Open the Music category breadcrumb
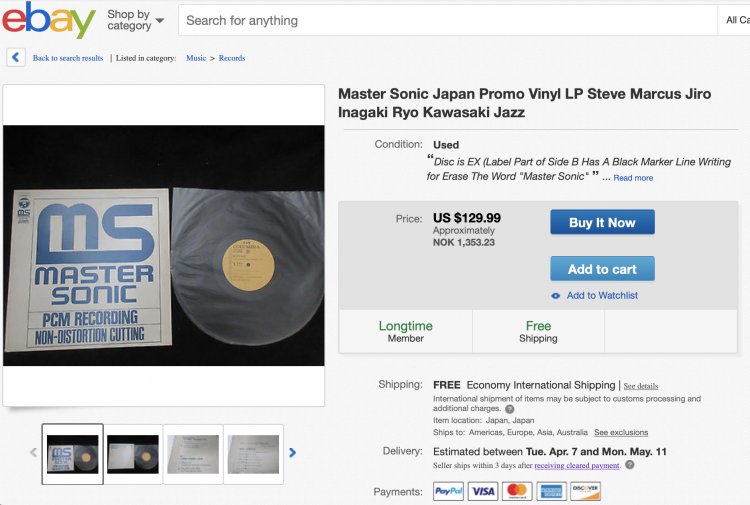Screen dimensions: 750x505 pos(196,58)
